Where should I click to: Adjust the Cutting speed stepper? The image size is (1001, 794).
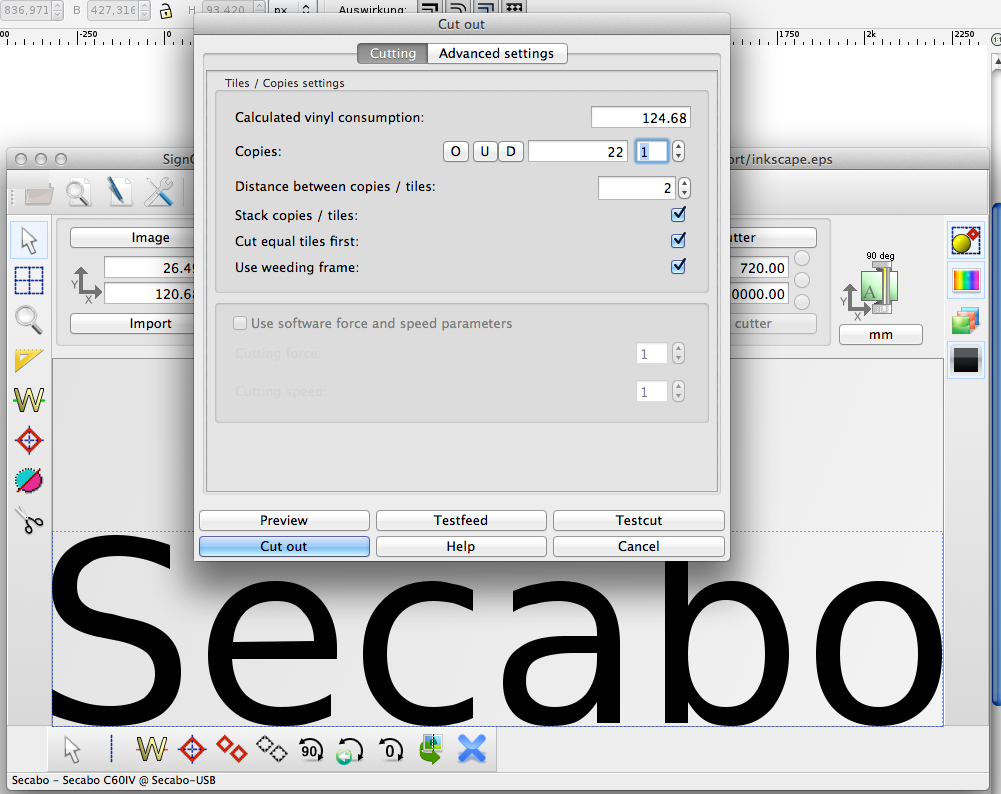pyautogui.click(x=678, y=391)
